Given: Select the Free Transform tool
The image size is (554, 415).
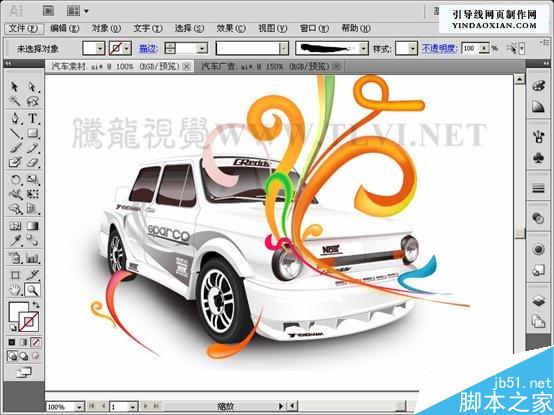Looking at the screenshot, I should (32, 194).
